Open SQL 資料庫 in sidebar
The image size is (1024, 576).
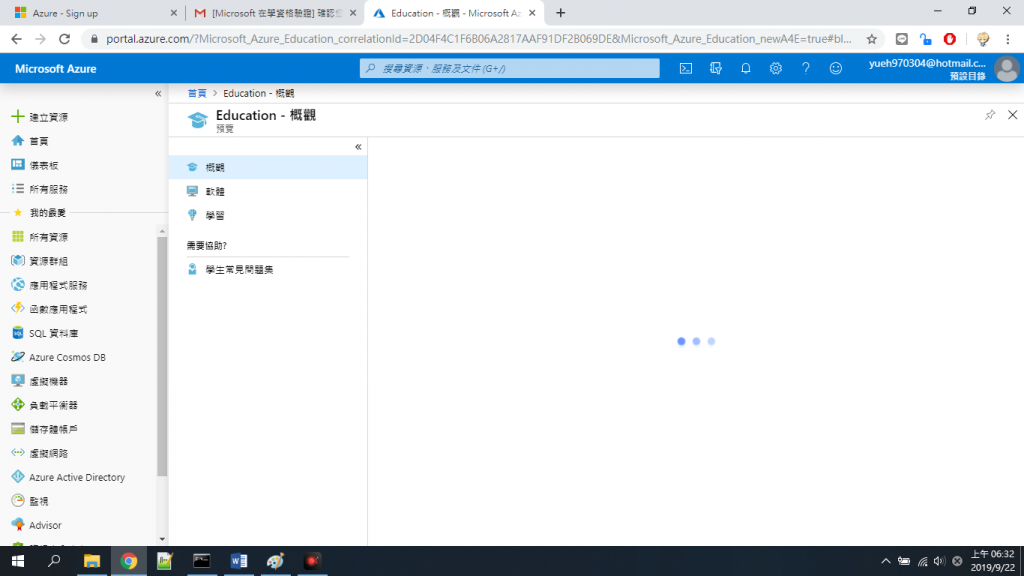(x=44, y=333)
